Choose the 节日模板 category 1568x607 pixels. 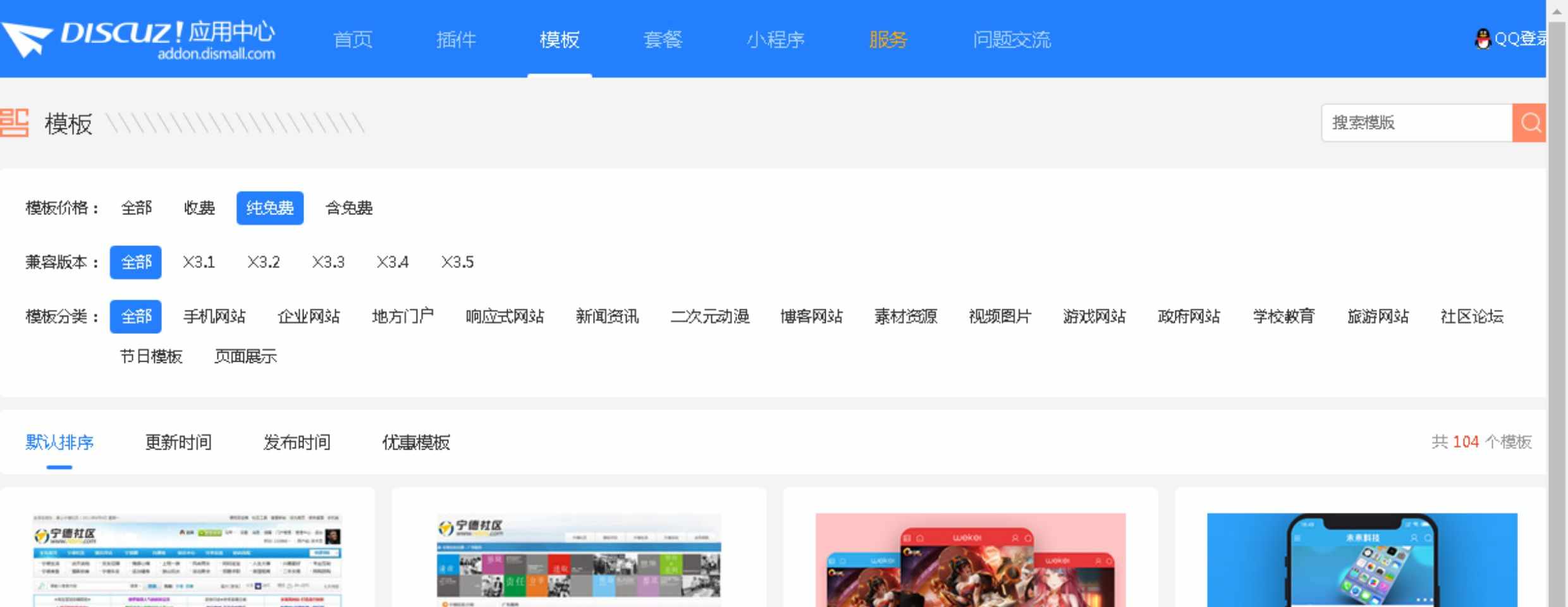pyautogui.click(x=151, y=357)
